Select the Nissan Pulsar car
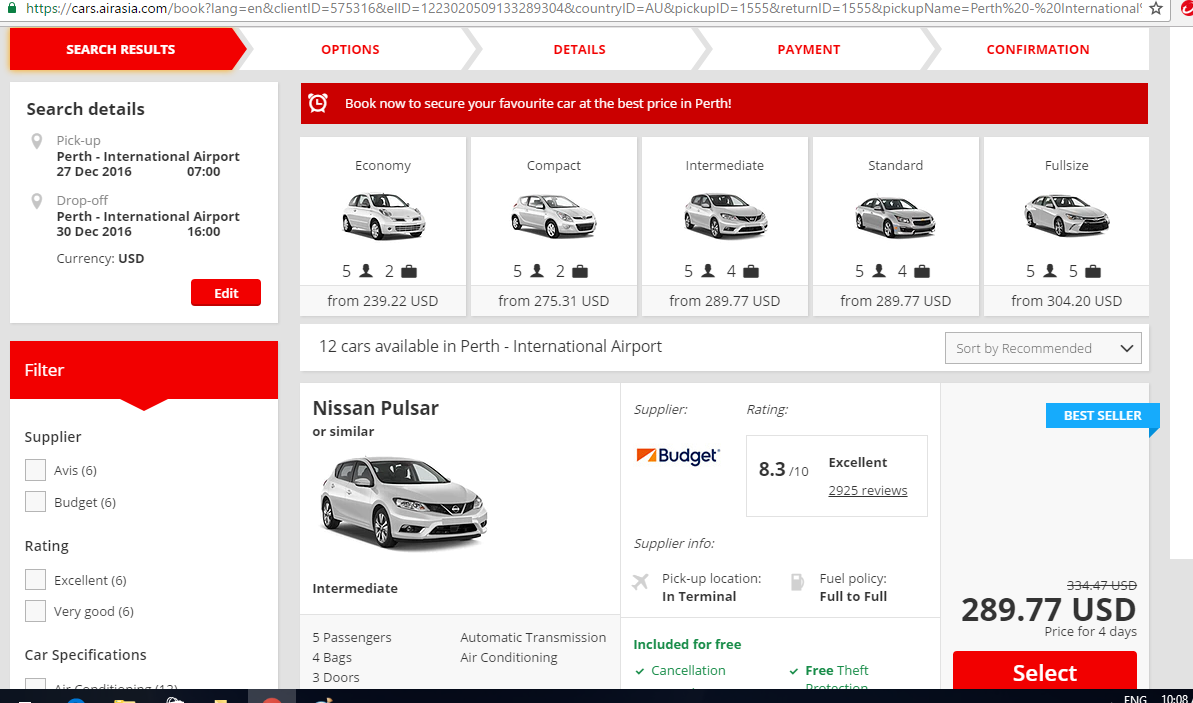Image resolution: width=1193 pixels, height=703 pixels. [x=1045, y=672]
